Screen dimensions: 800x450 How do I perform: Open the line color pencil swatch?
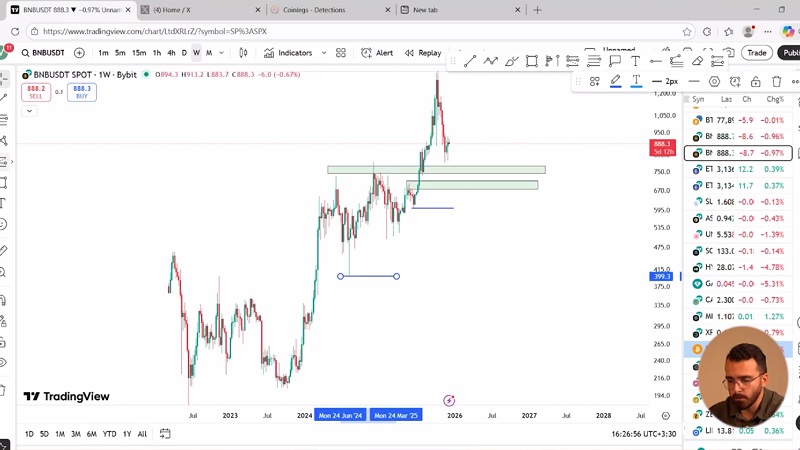615,81
